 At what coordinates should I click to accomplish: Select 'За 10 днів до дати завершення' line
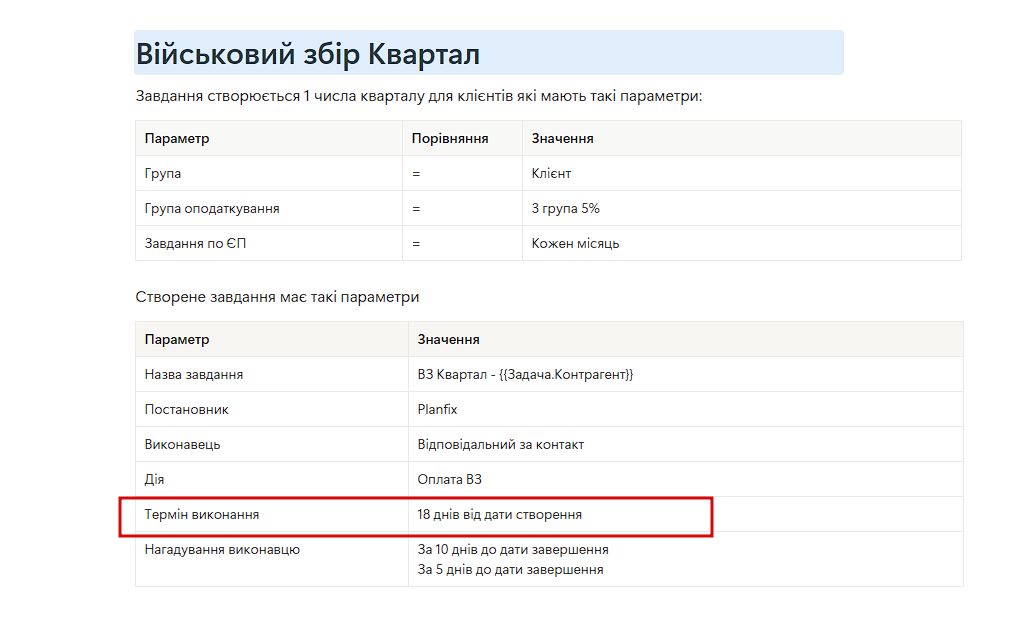(x=513, y=550)
